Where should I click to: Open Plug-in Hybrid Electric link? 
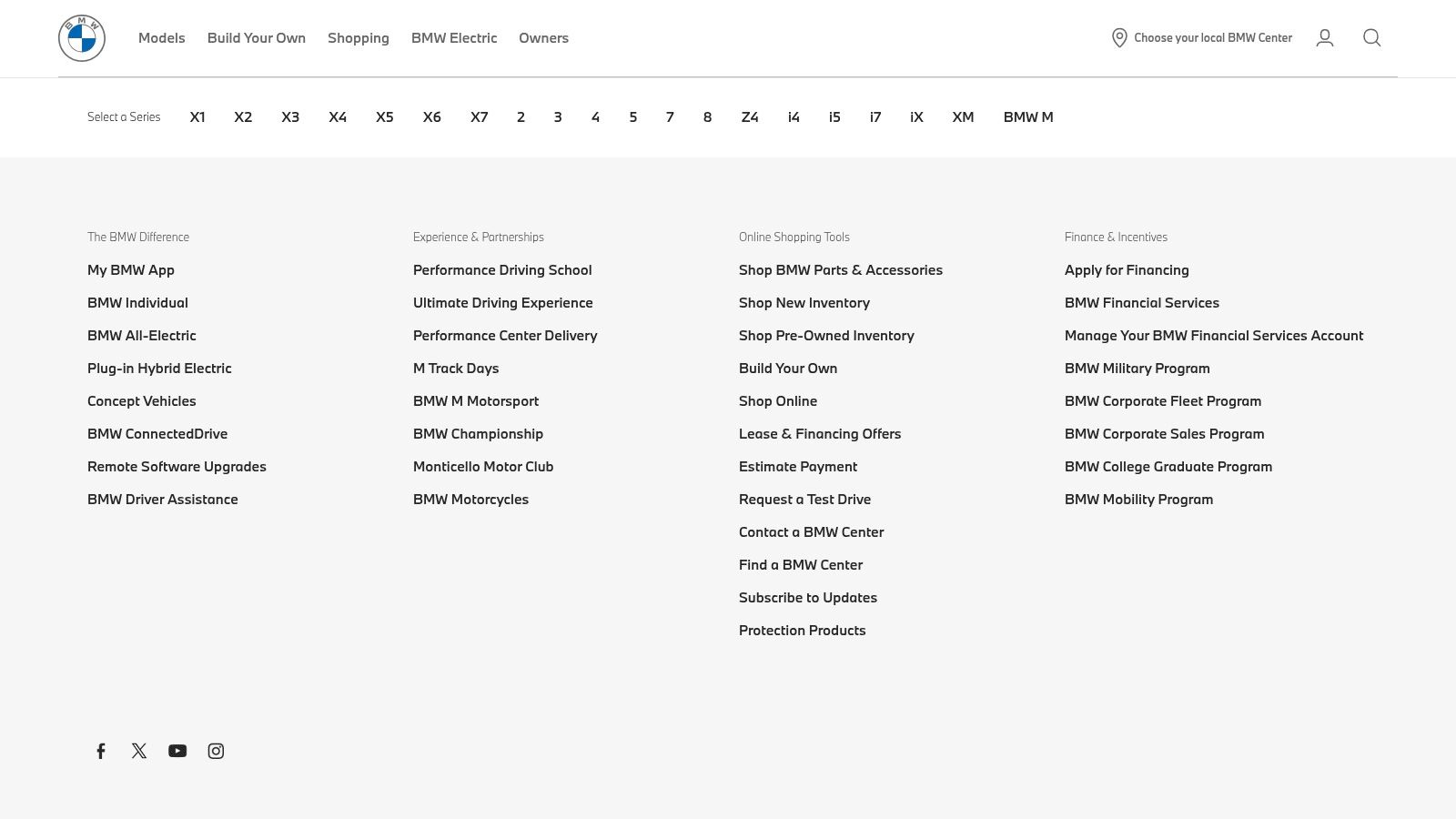(x=159, y=369)
